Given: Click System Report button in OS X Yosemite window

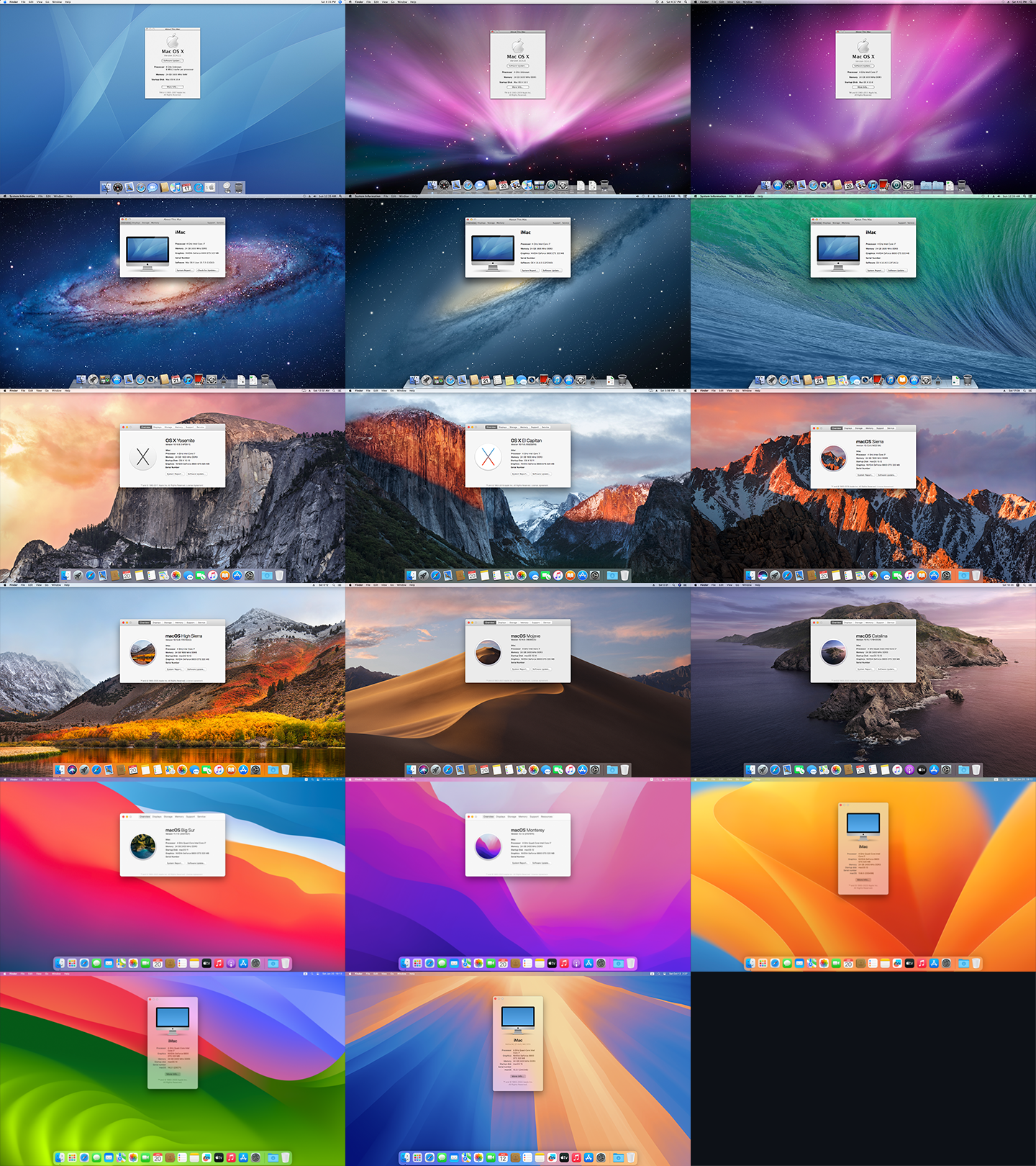Looking at the screenshot, I should [x=175, y=474].
